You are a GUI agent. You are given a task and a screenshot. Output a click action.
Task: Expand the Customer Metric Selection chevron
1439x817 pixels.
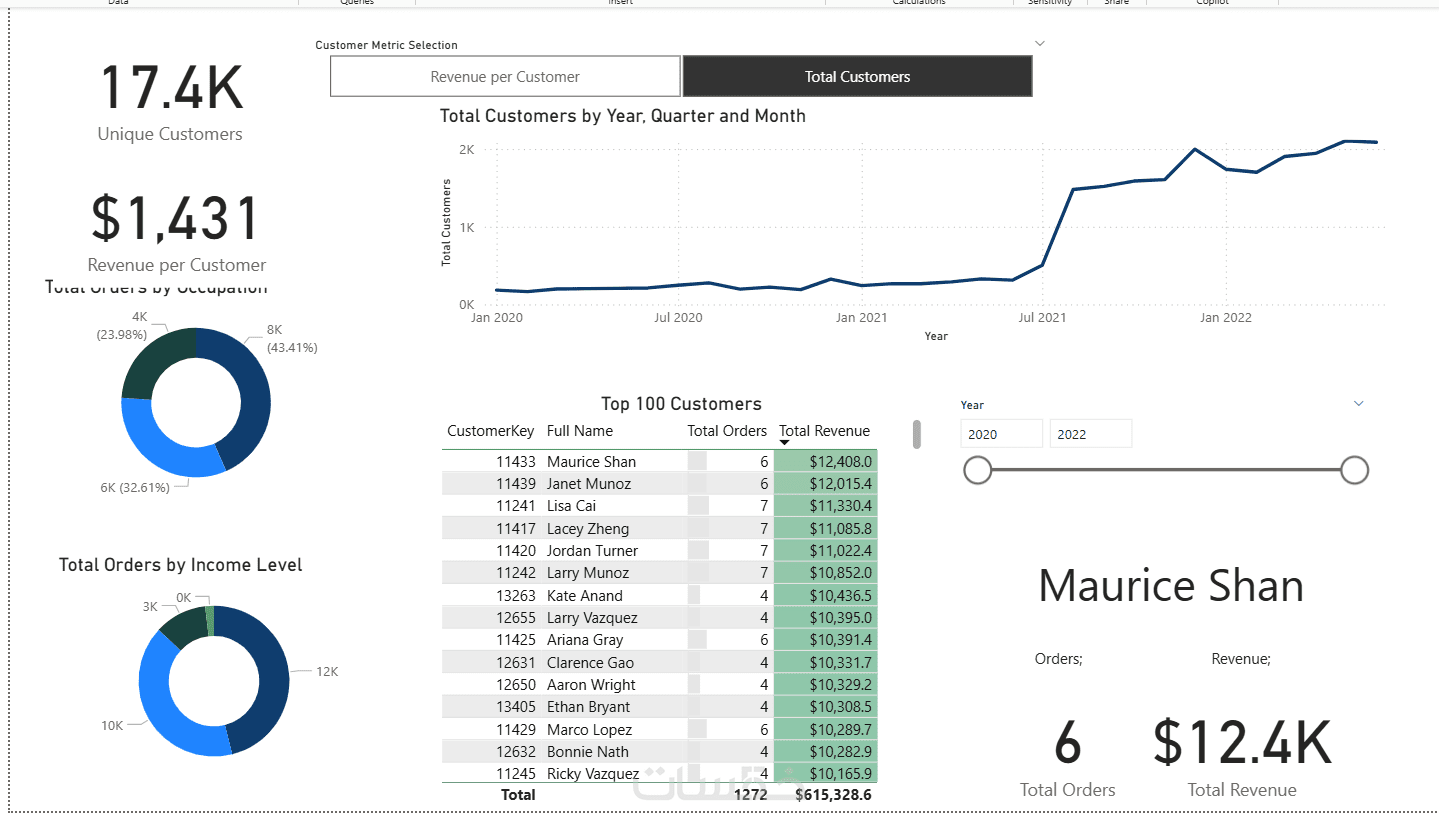[1040, 44]
